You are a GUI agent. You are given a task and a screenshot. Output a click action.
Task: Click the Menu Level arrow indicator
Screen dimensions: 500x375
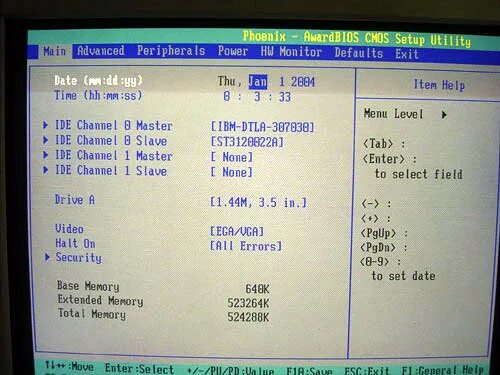pos(444,115)
